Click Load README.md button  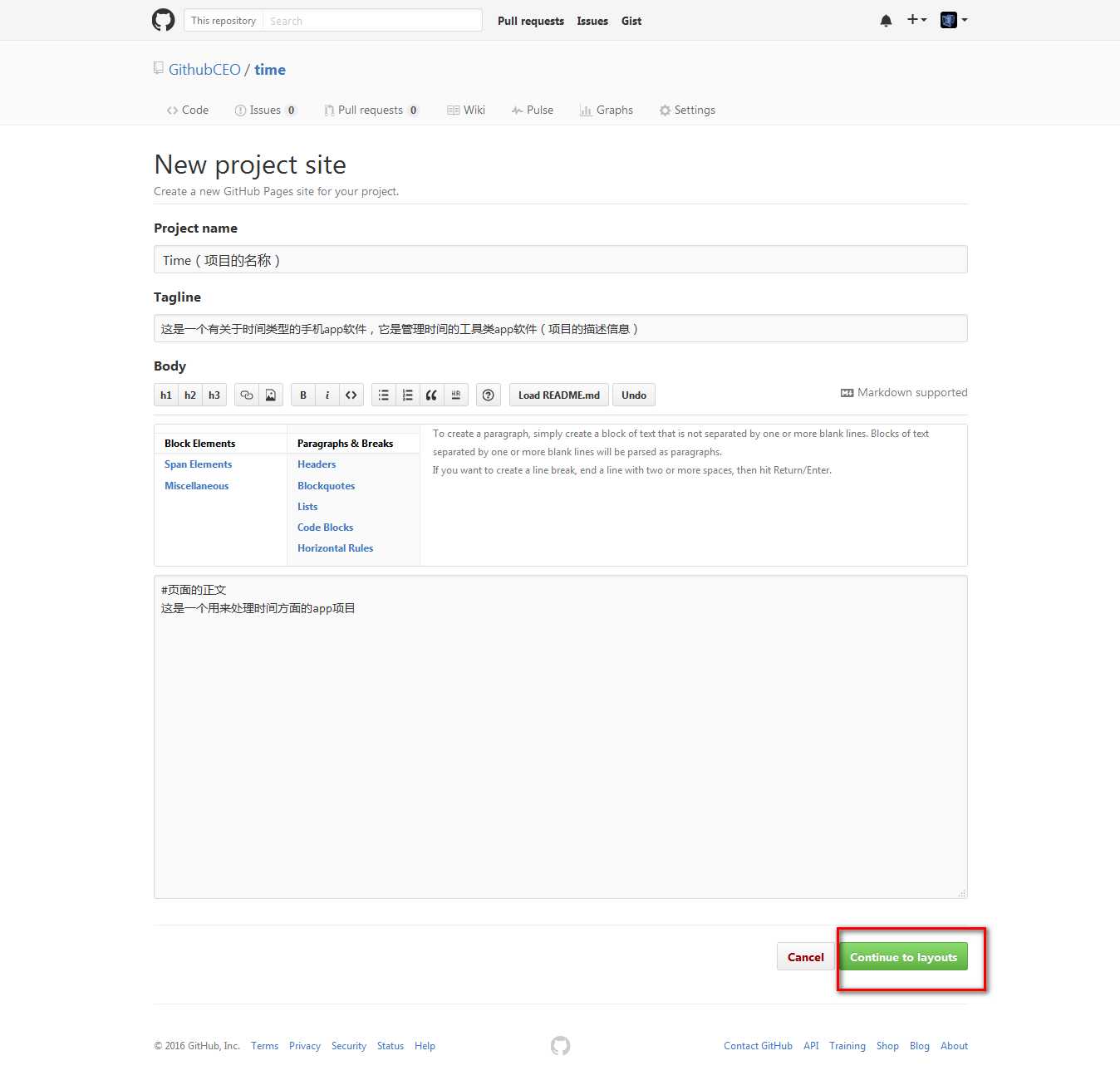(x=559, y=395)
